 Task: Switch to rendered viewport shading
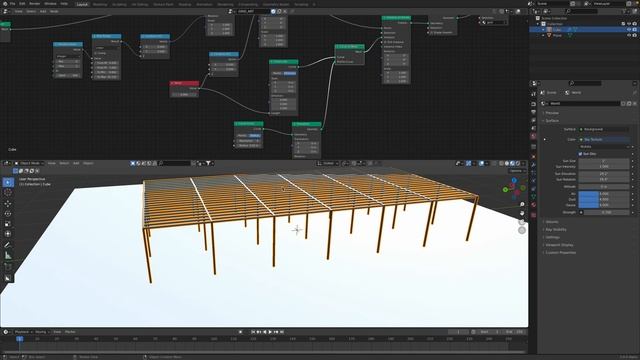tap(518, 163)
